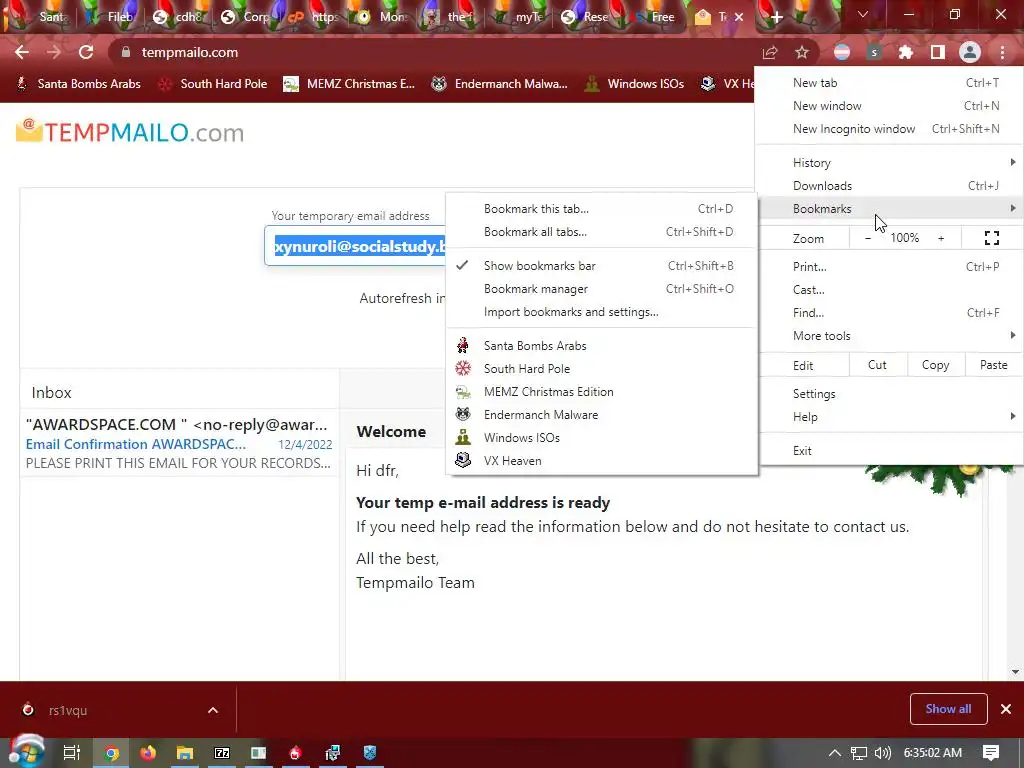Open the volume speaker tray icon
The width and height of the screenshot is (1024, 768).
882,753
